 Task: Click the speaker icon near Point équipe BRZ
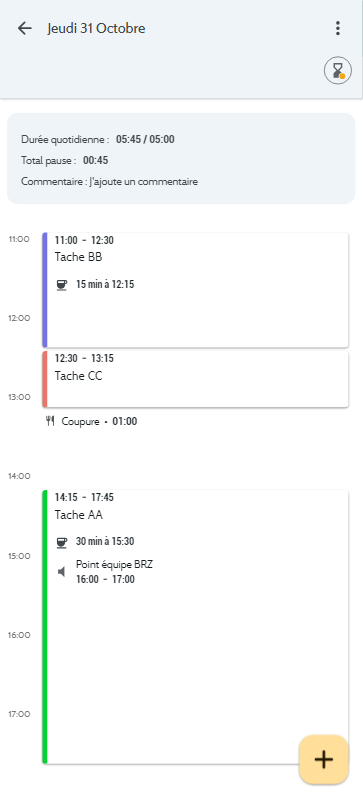(x=62, y=571)
